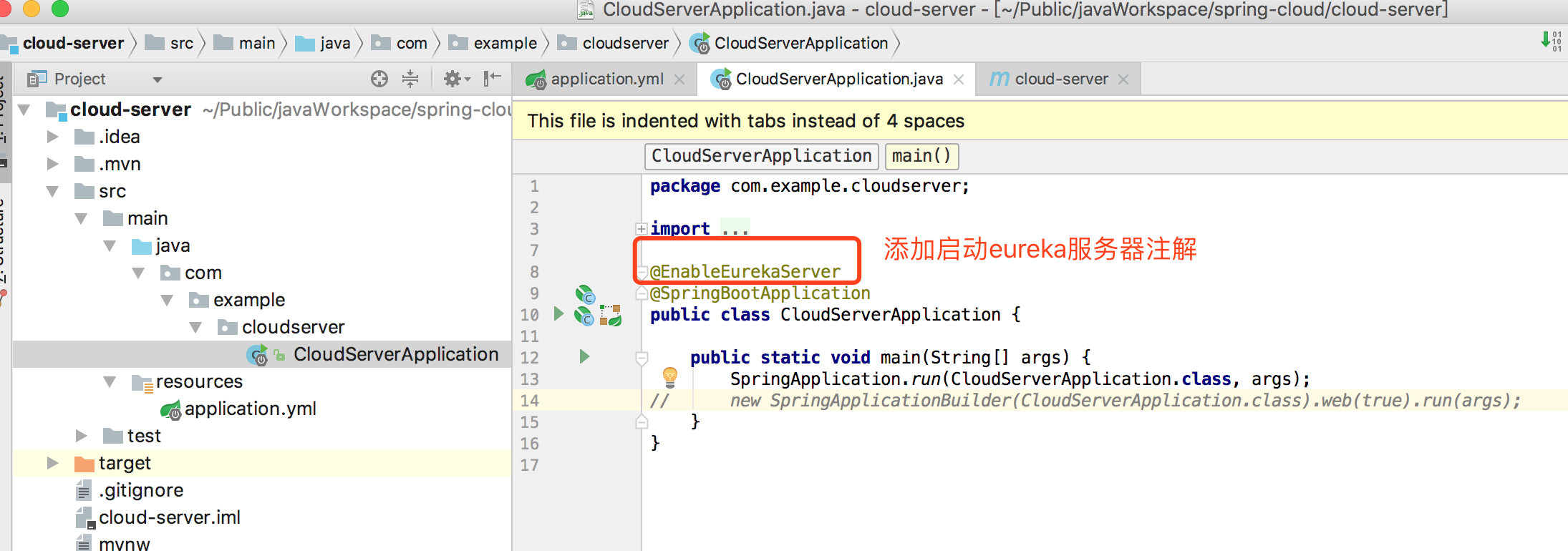Click the Project view window icon
The width and height of the screenshot is (1568, 551).
click(37, 79)
